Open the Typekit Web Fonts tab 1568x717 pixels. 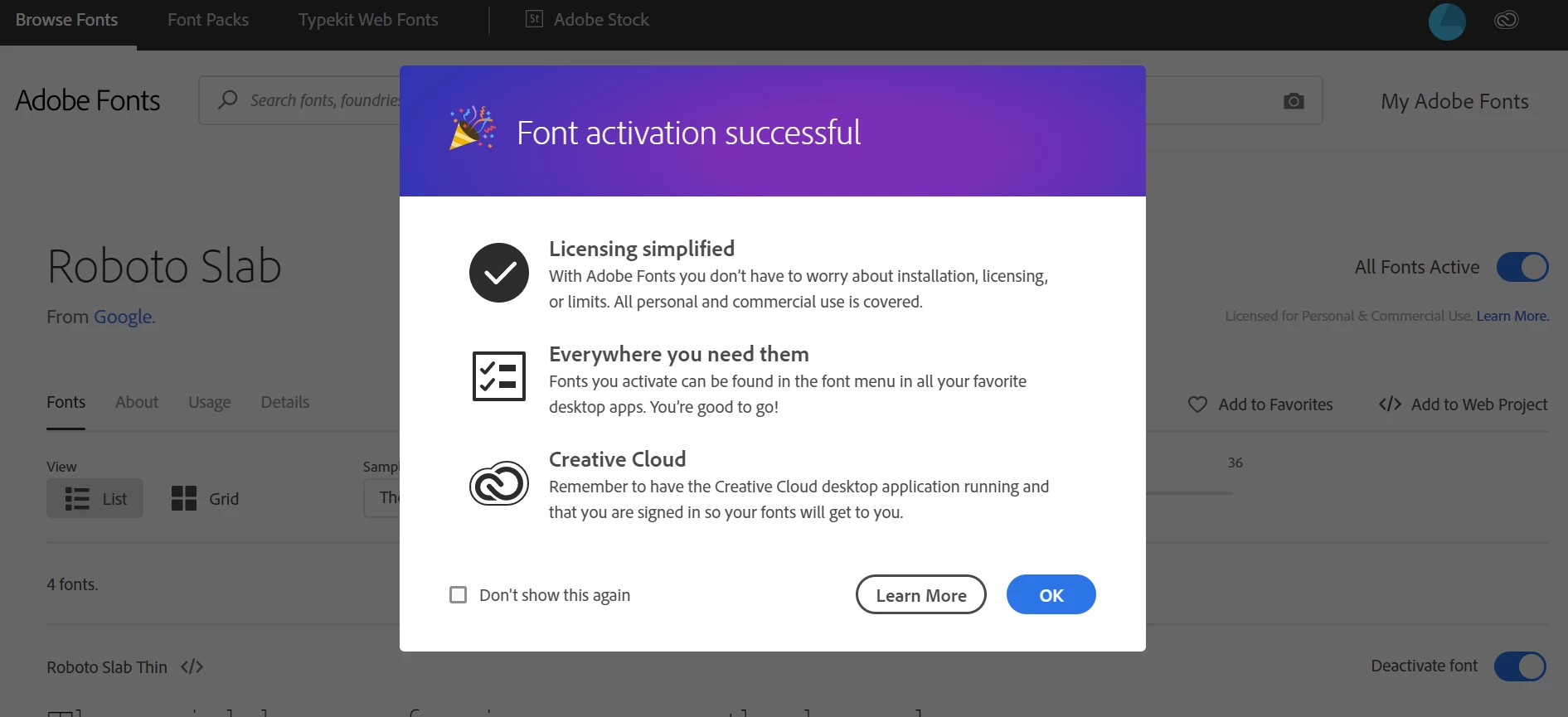[368, 20]
